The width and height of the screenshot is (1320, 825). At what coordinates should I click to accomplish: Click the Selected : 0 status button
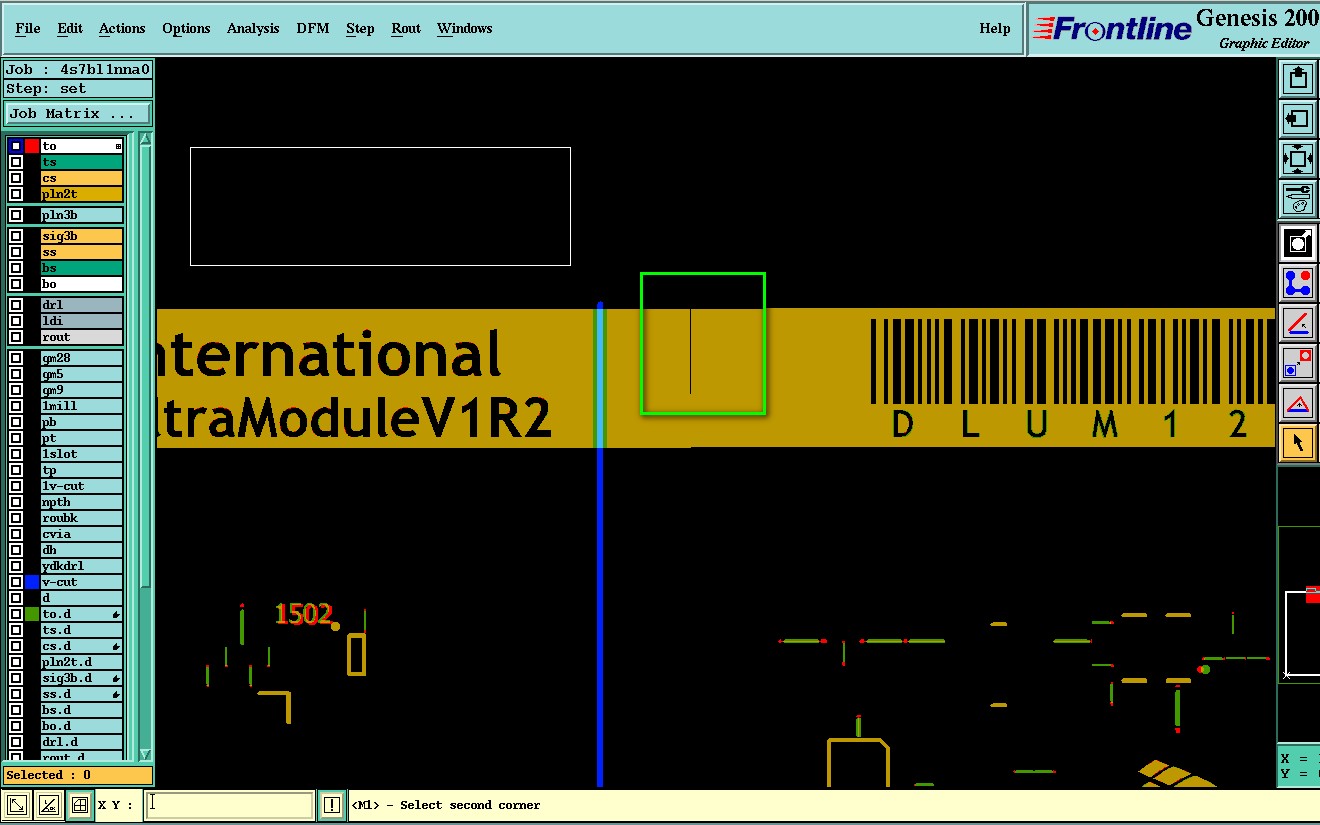[78, 775]
